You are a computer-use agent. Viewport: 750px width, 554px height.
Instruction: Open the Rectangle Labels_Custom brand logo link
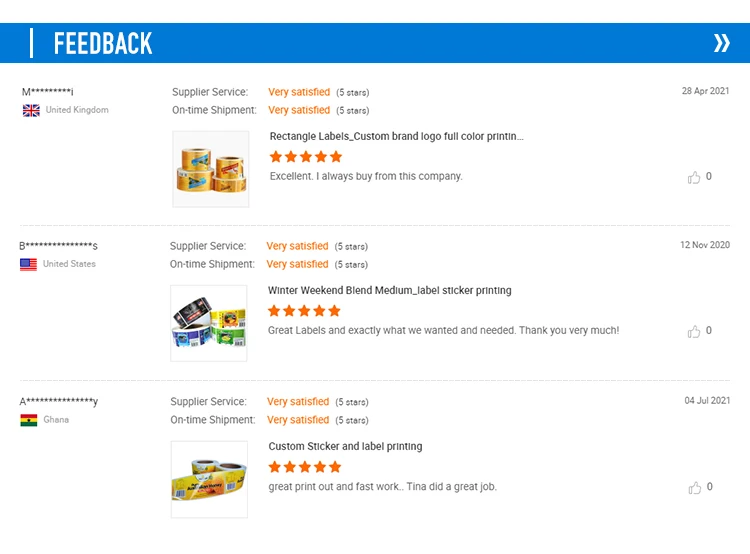(396, 136)
